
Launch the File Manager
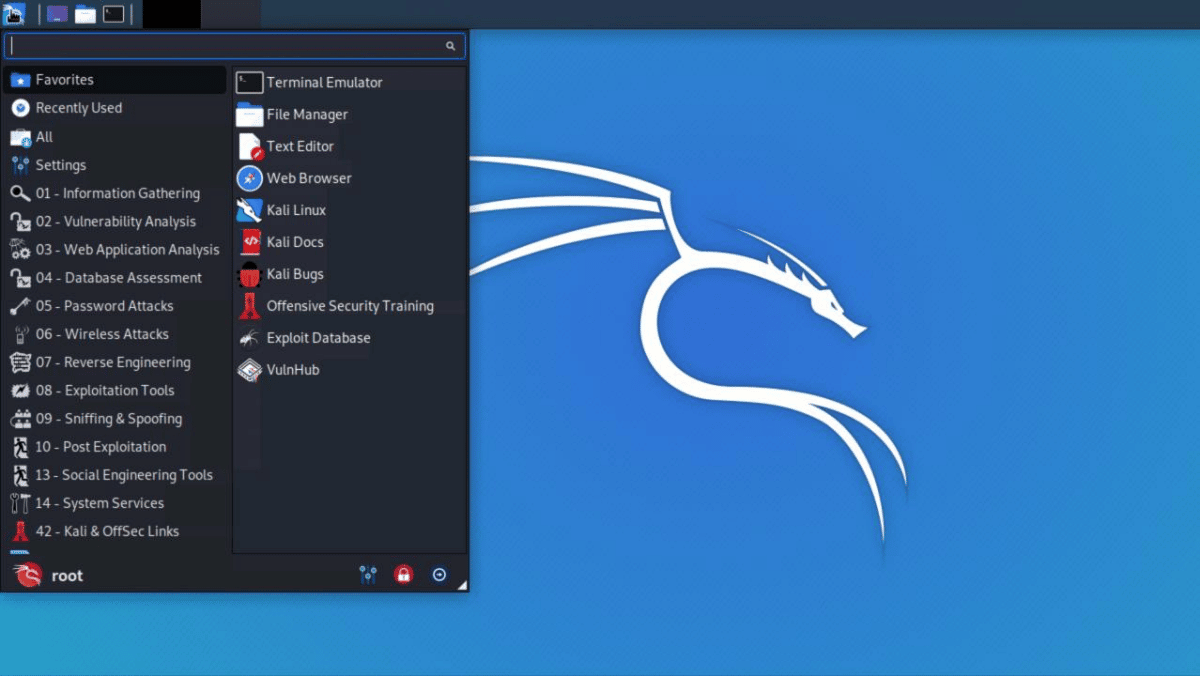(x=305, y=114)
